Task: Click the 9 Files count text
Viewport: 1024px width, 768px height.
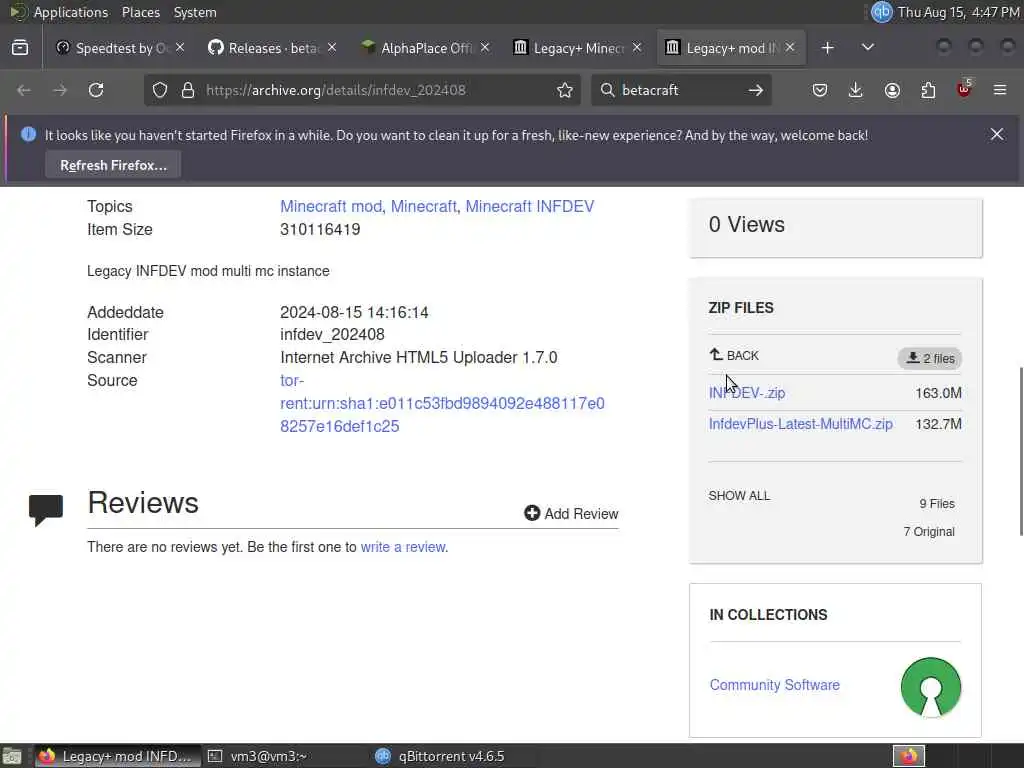Action: click(x=936, y=504)
